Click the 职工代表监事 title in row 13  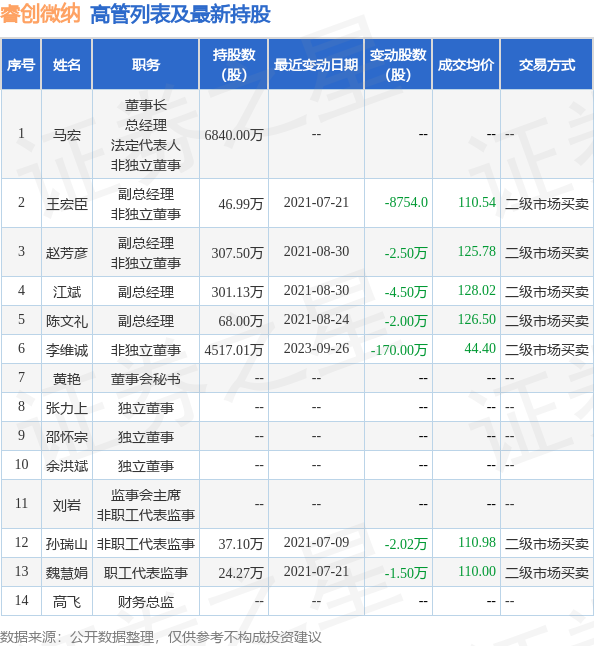coord(146,573)
